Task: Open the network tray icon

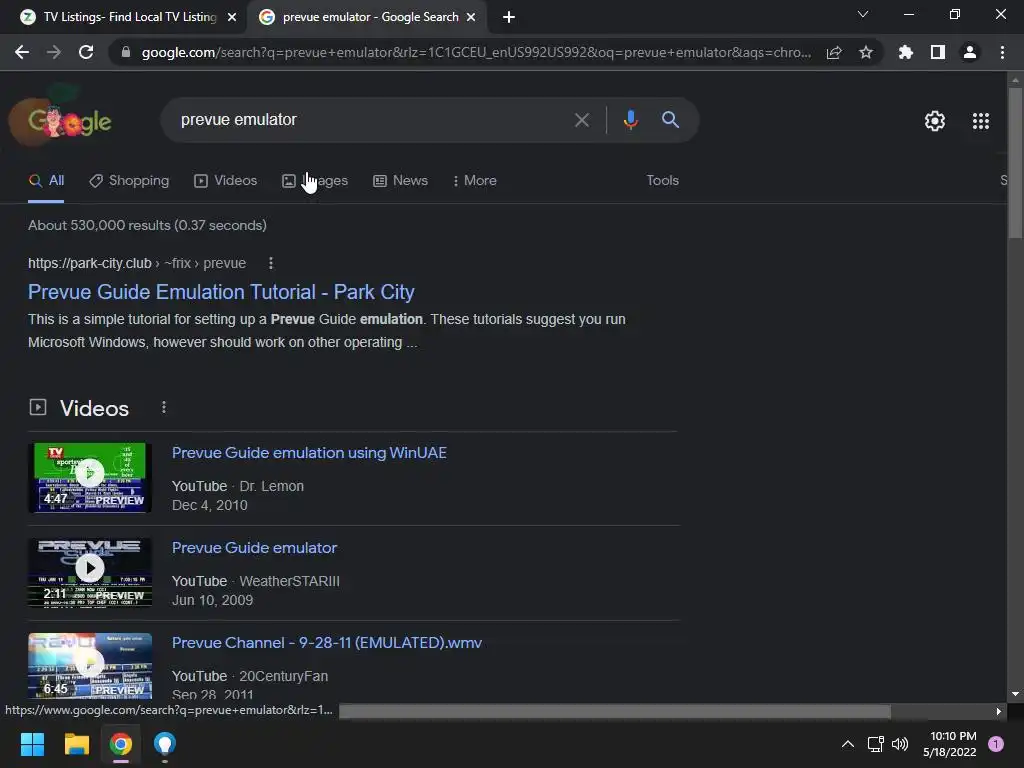Action: [x=875, y=744]
